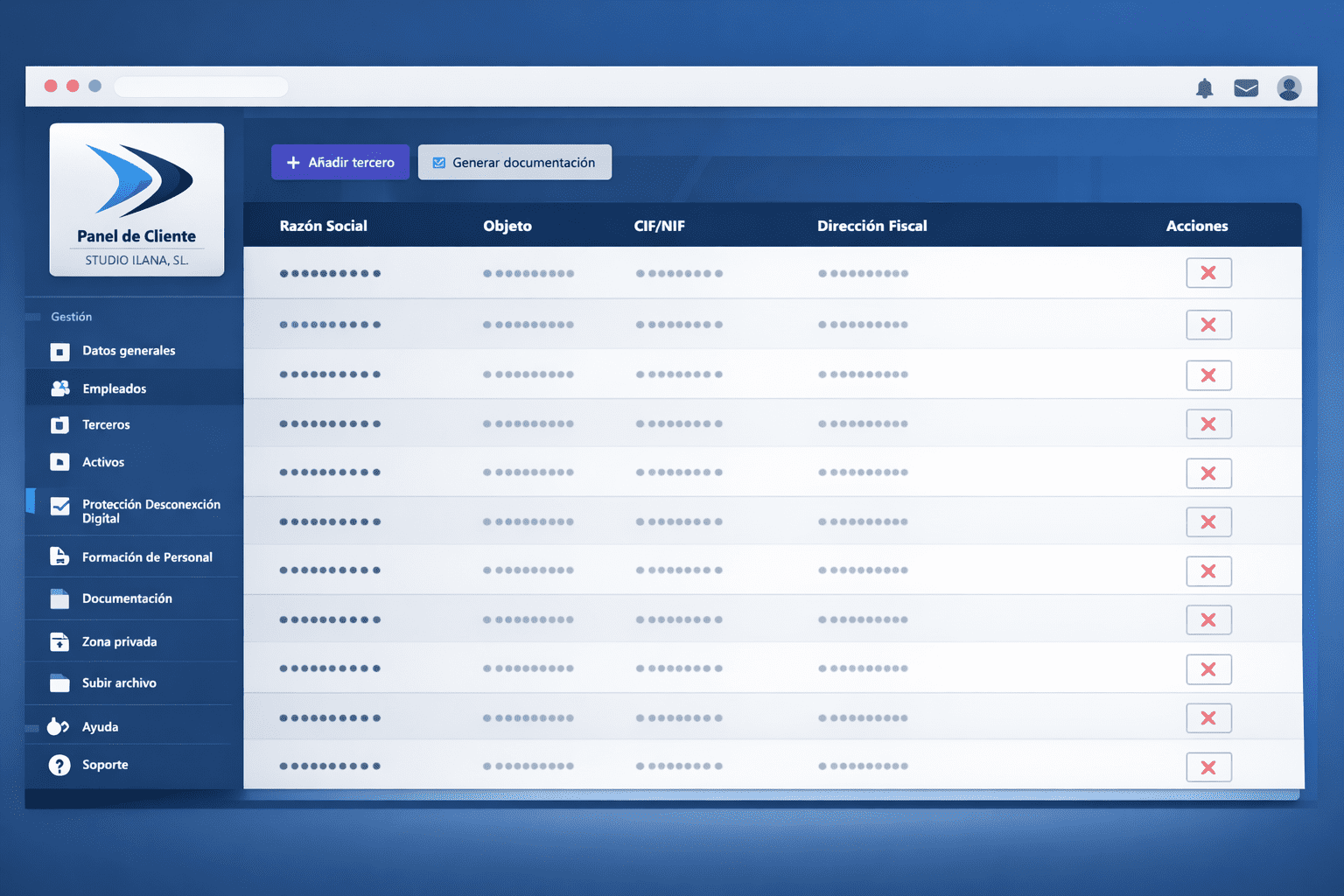Open the messages envelope icon
Image resolution: width=1344 pixels, height=896 pixels.
[x=1246, y=87]
